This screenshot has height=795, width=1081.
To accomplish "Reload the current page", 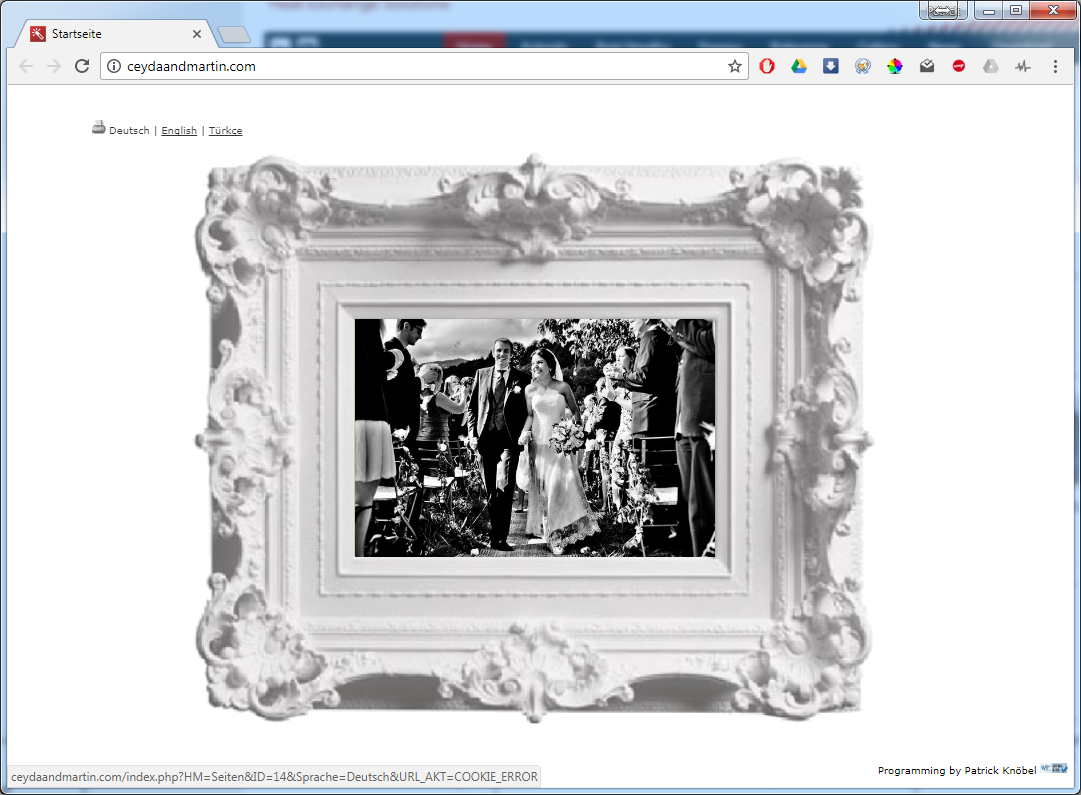I will point(82,66).
